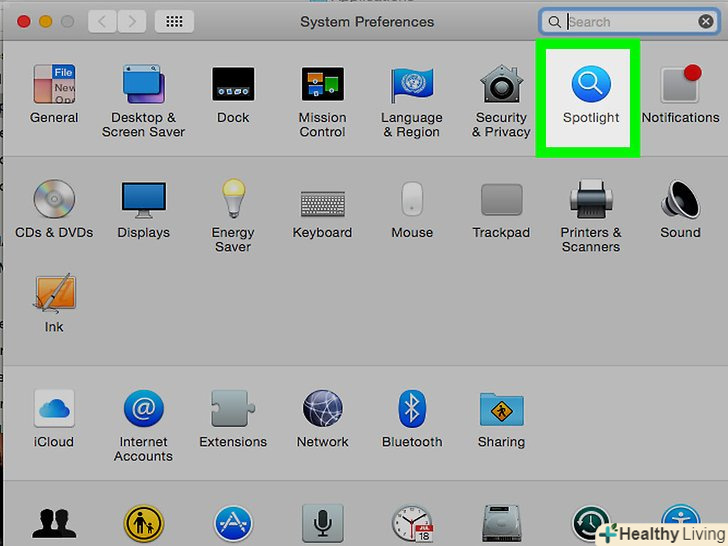Viewport: 728px width, 546px height.
Task: Open Parental Controls yellow icon
Action: 143,524
